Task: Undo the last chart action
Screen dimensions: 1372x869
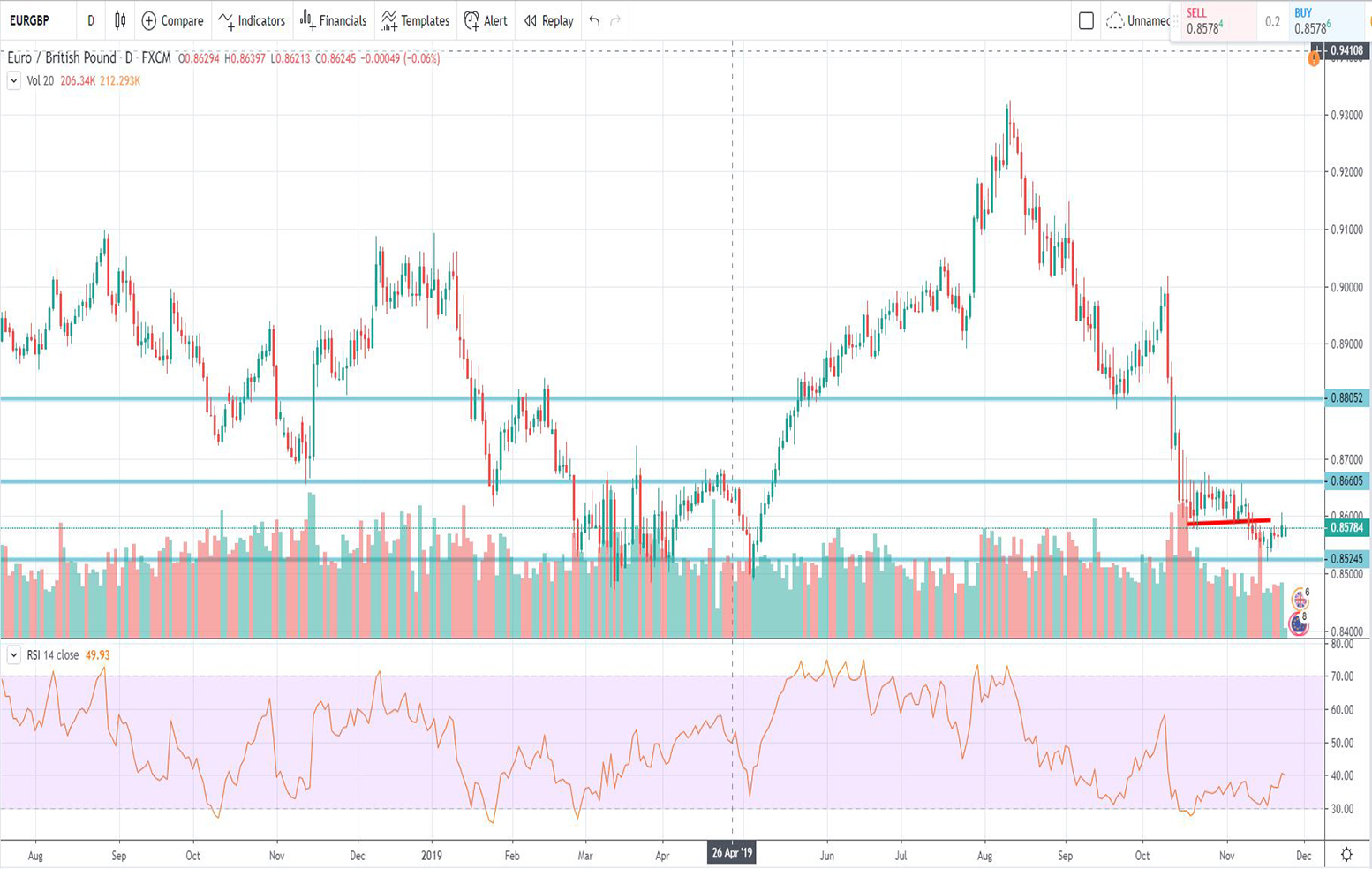Action: point(596,20)
